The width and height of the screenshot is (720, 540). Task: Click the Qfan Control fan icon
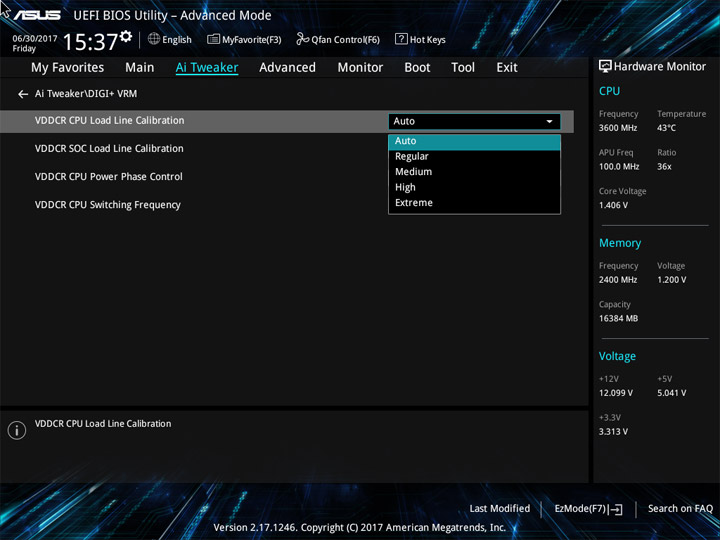[x=302, y=39]
